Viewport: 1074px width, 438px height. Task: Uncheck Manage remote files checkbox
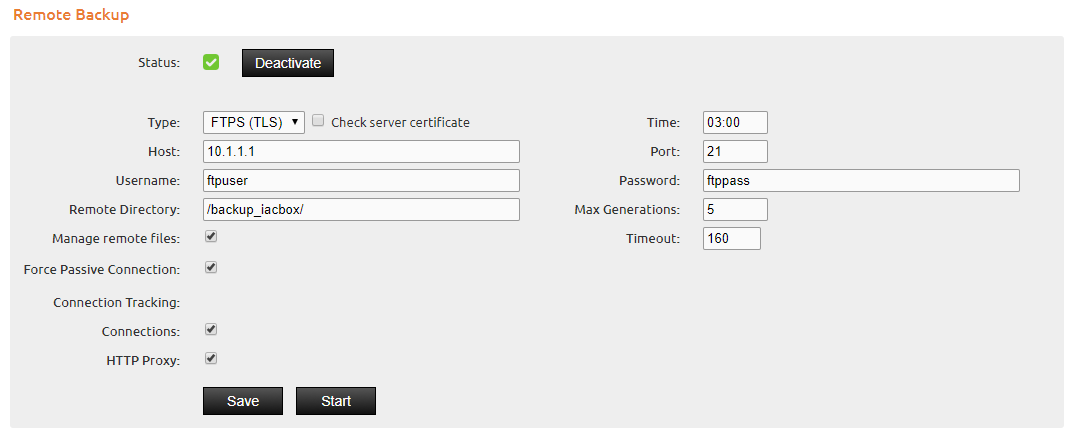(x=211, y=236)
